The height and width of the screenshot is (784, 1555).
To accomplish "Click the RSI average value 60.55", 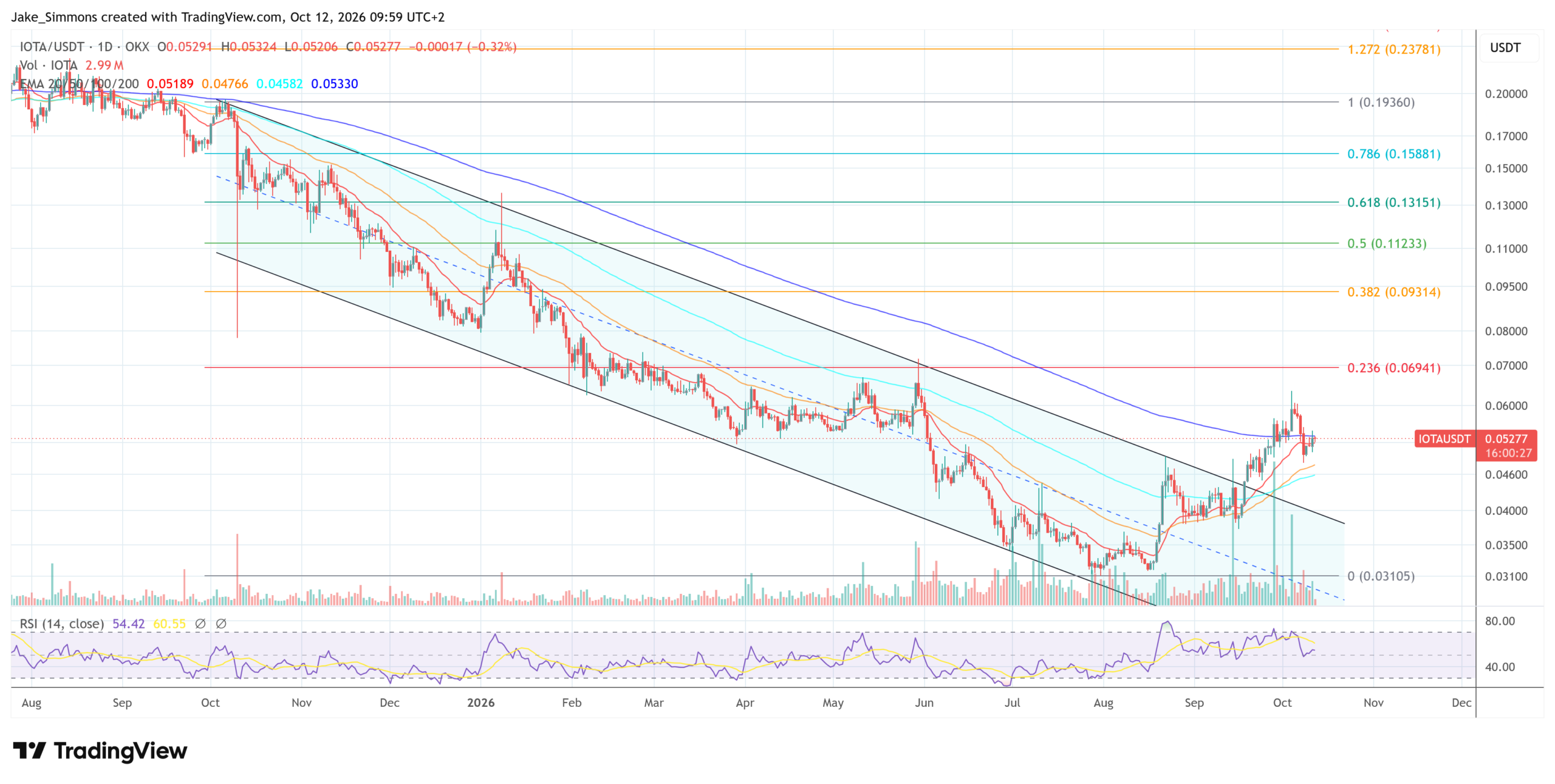I will pos(169,624).
